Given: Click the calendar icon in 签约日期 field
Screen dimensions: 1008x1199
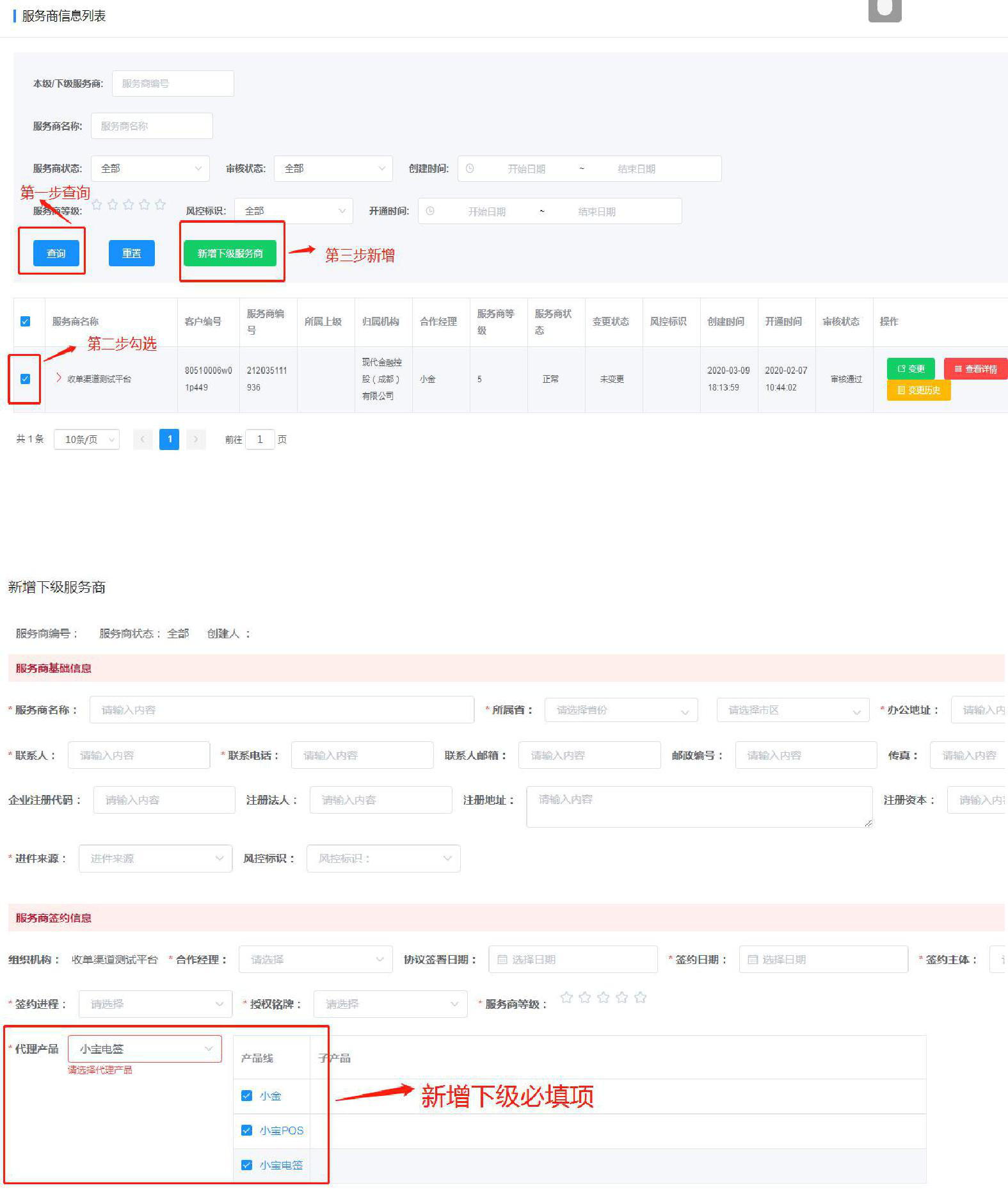Looking at the screenshot, I should coord(753,960).
